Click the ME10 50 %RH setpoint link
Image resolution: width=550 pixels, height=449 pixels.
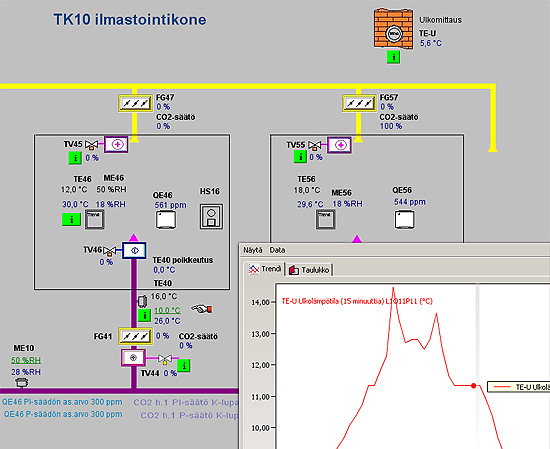(x=26, y=360)
